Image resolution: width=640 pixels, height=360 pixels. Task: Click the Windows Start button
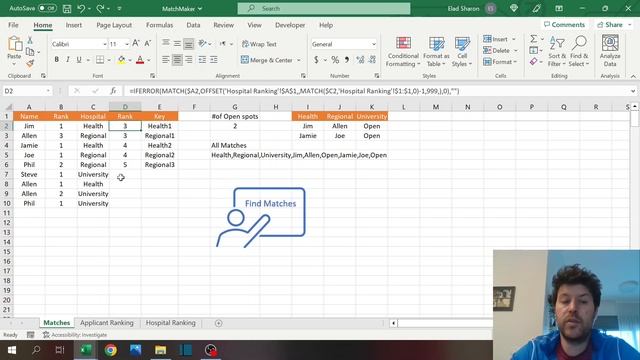[11, 350]
